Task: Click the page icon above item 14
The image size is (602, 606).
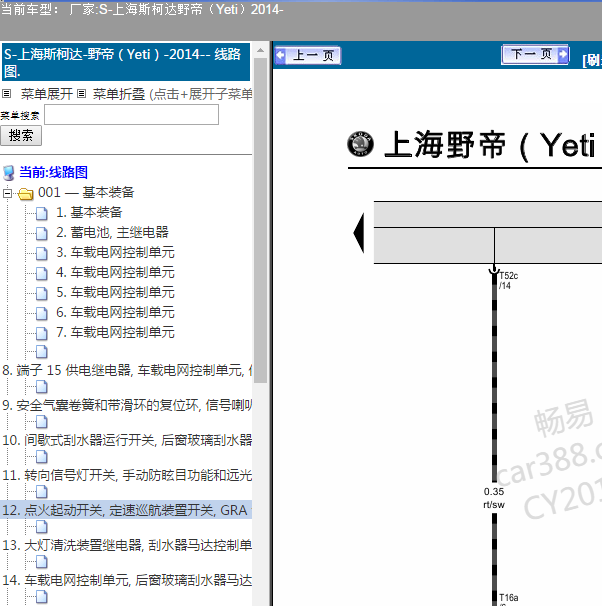Action: pyautogui.click(x=42, y=562)
